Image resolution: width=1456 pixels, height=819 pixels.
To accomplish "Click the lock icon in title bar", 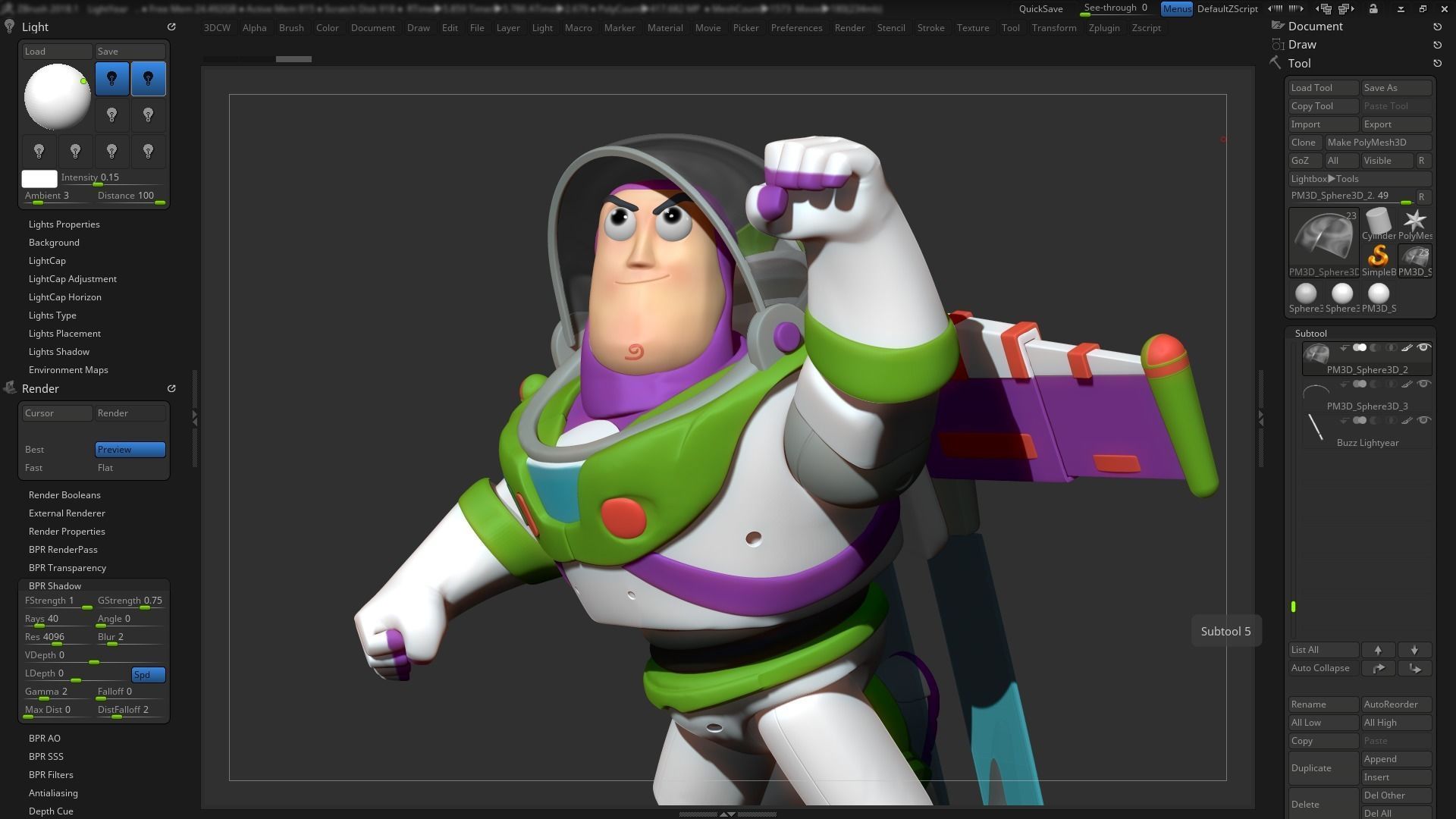I will pos(1373,9).
